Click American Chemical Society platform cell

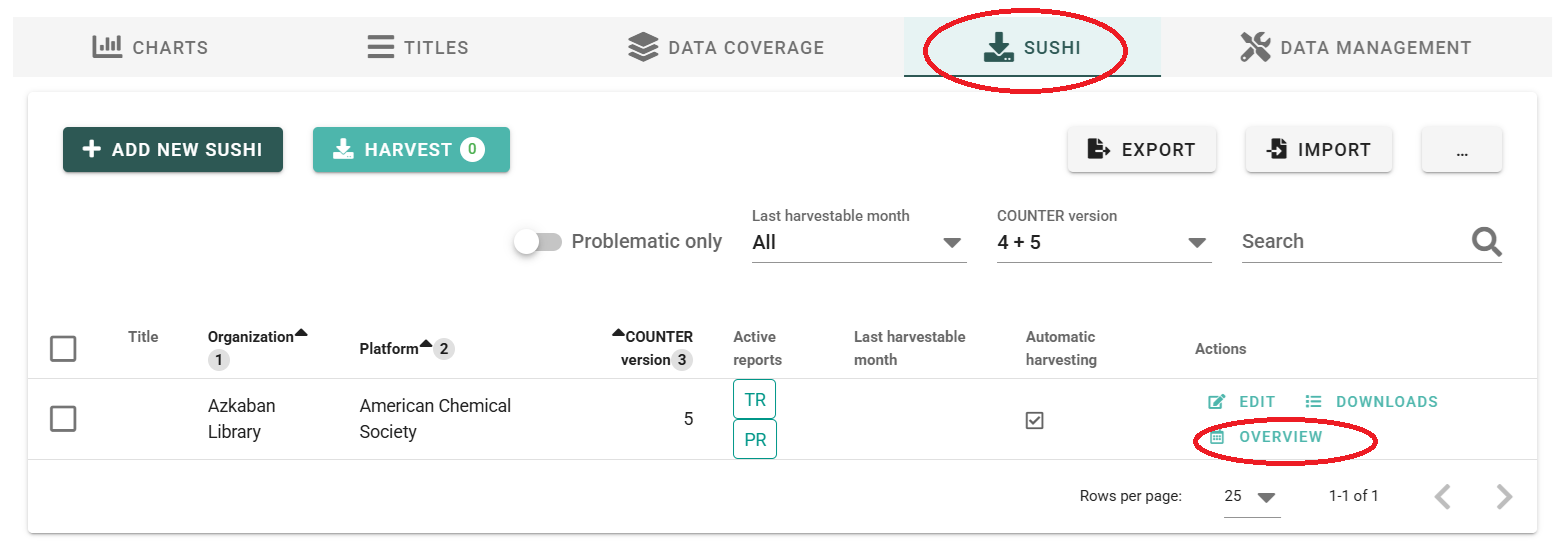(x=435, y=419)
